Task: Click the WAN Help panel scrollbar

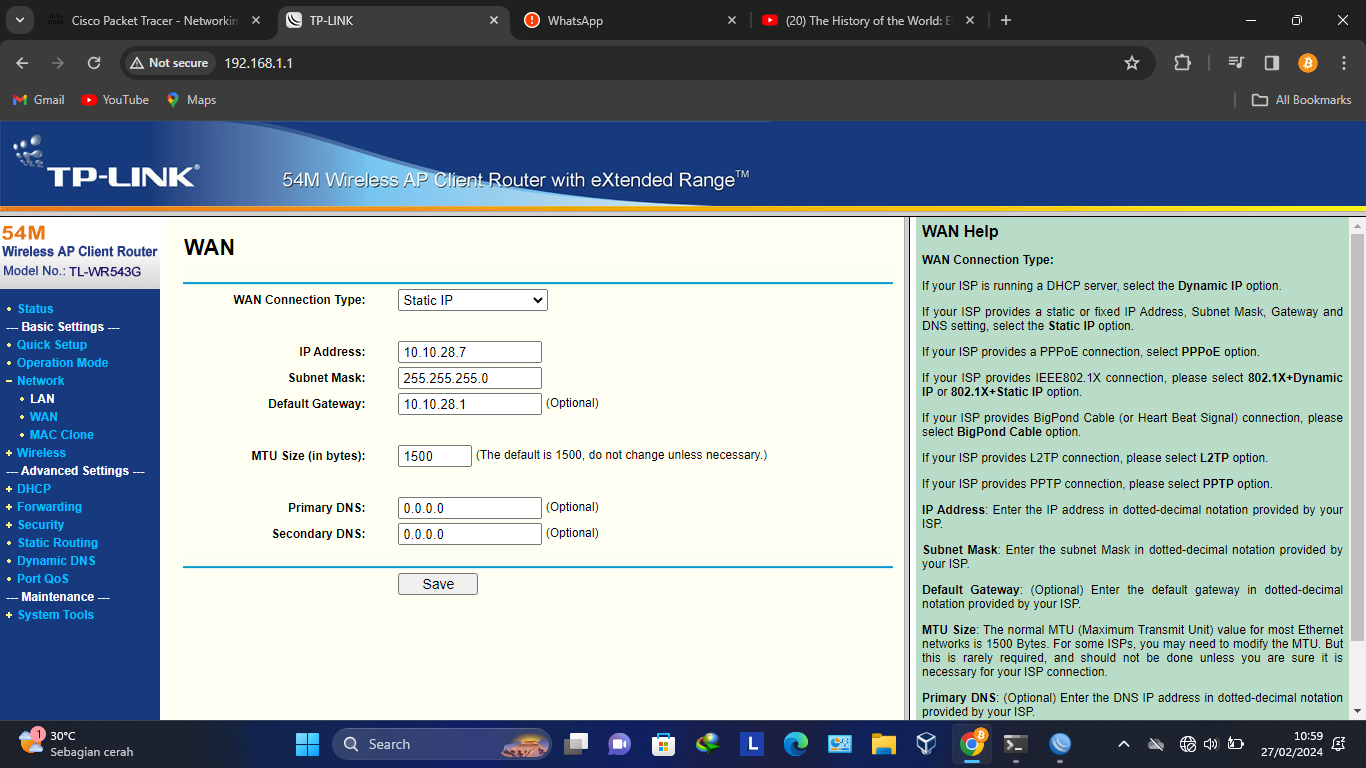Action: coord(1357,437)
